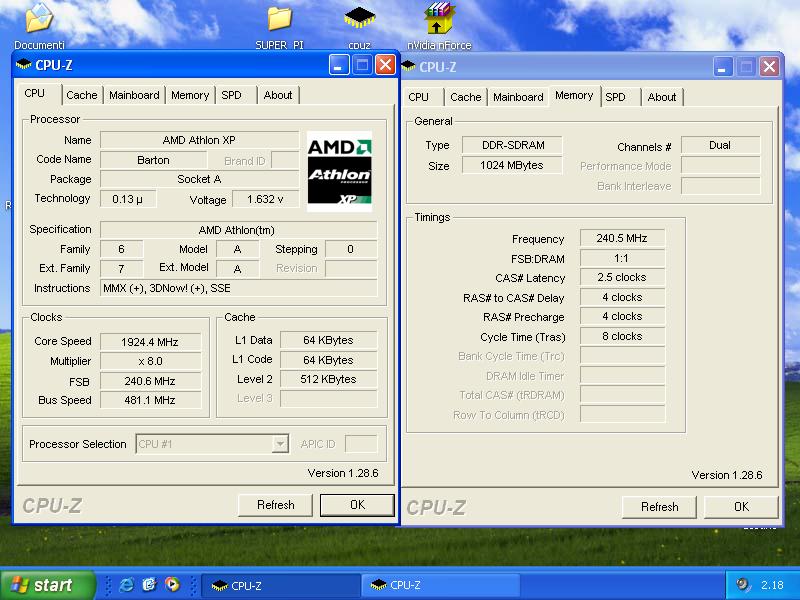The image size is (800, 600).
Task: Switch to Mainboard tab in right CPU-Z window
Action: pyautogui.click(x=518, y=97)
